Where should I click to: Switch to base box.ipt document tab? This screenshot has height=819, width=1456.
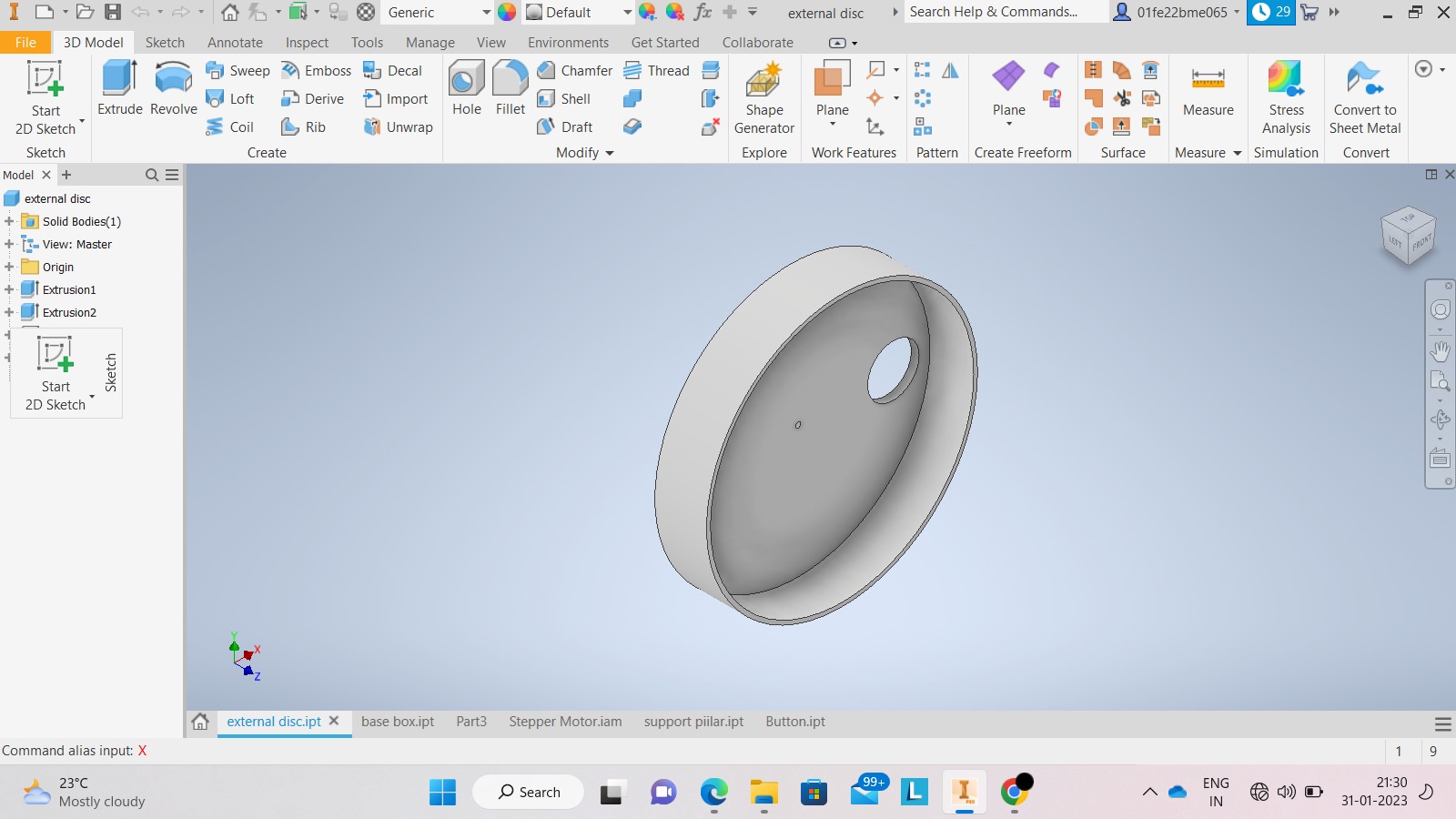(398, 721)
